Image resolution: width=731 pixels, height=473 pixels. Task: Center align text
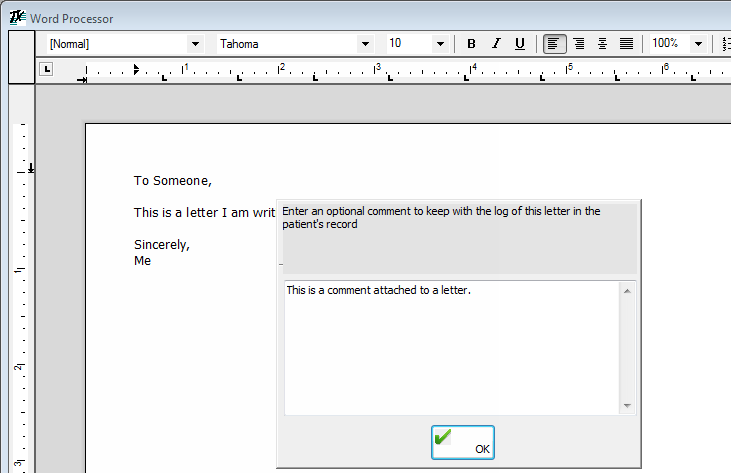tap(602, 44)
